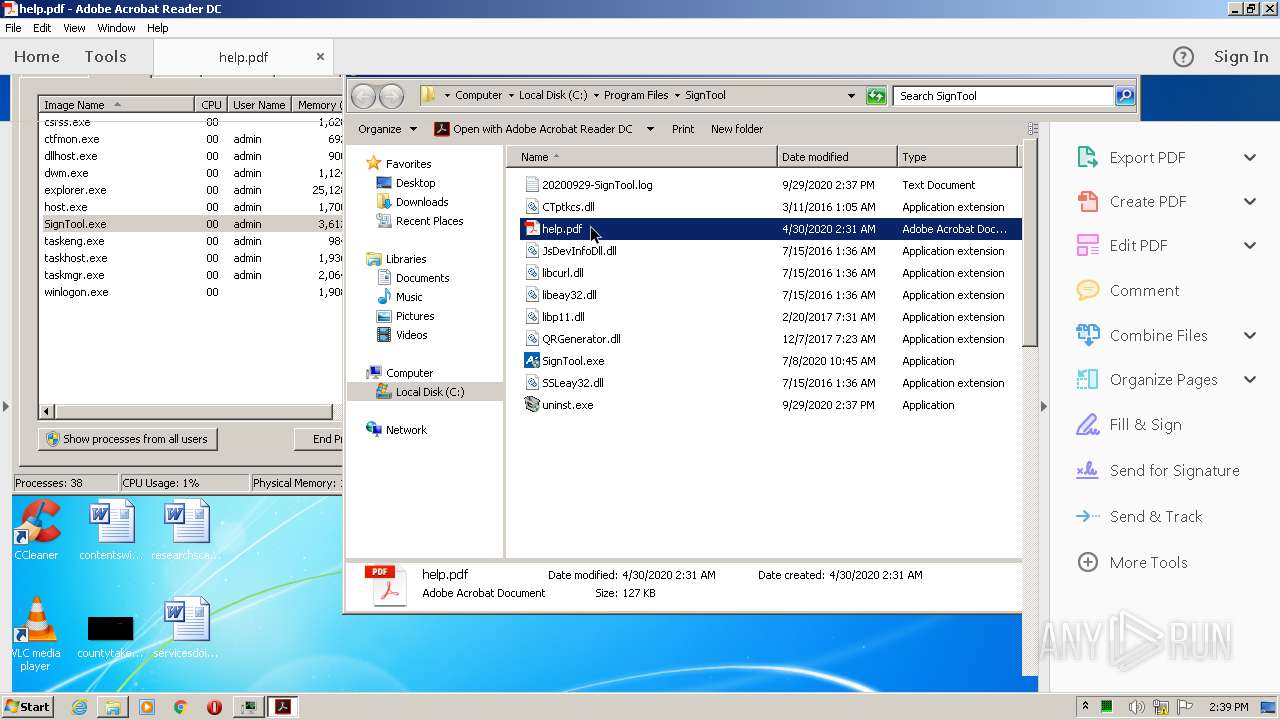Open the Edit menu in Acrobat
This screenshot has width=1280, height=720.
(42, 28)
